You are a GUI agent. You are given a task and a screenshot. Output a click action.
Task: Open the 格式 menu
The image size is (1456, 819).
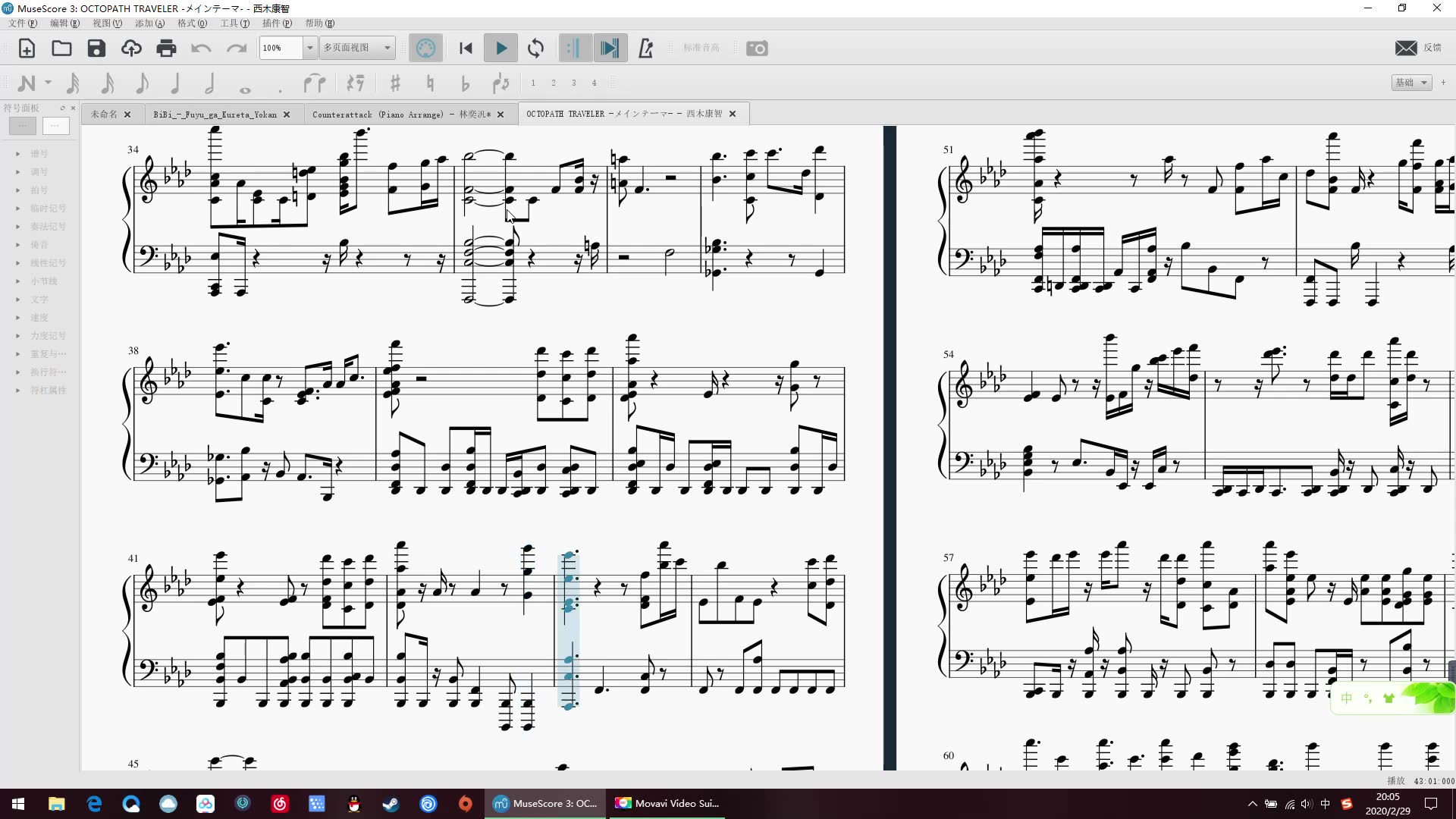click(192, 24)
